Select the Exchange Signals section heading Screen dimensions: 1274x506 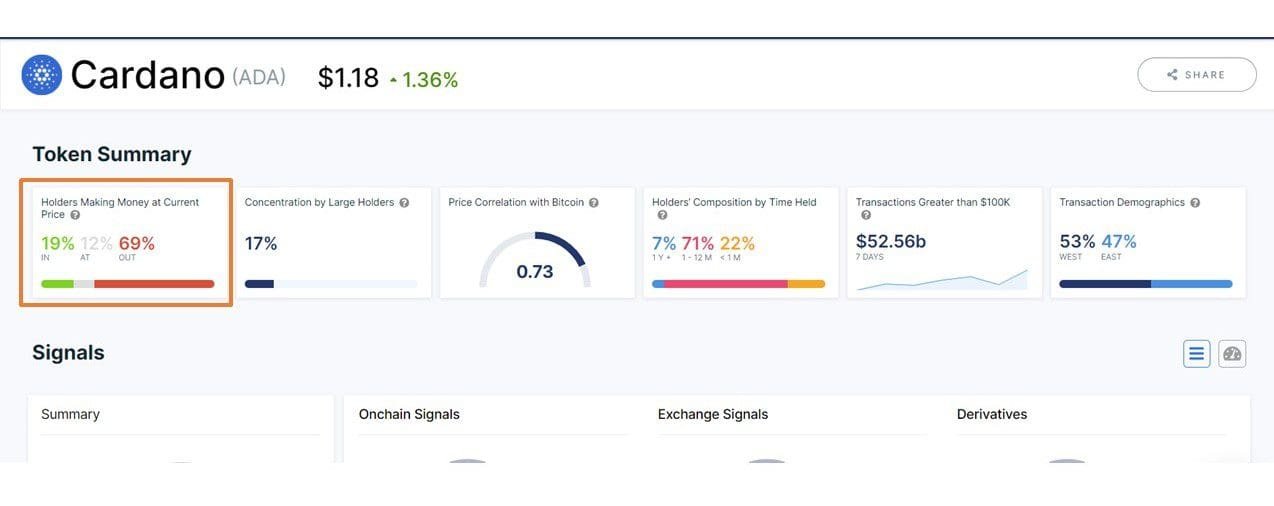coord(712,414)
